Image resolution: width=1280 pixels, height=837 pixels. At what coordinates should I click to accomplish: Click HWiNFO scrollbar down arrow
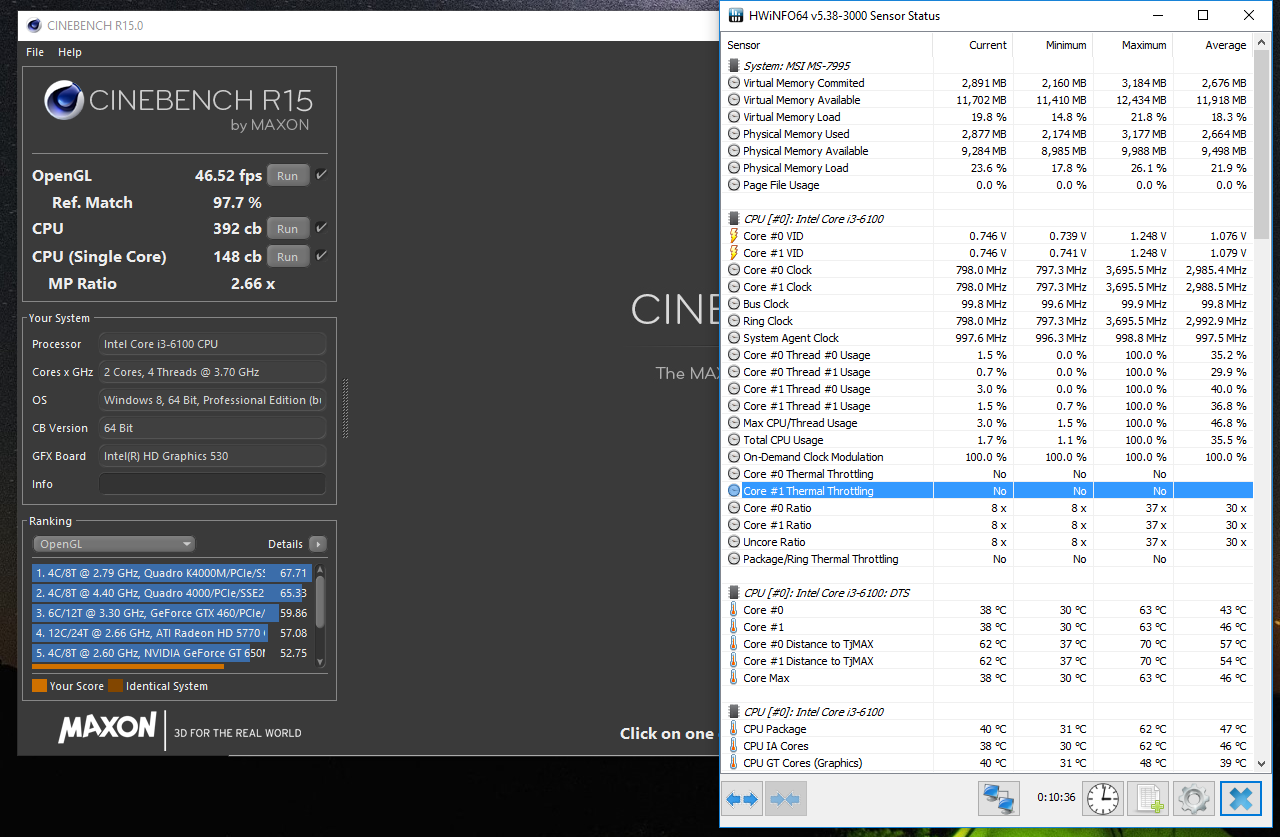pos(1261,763)
